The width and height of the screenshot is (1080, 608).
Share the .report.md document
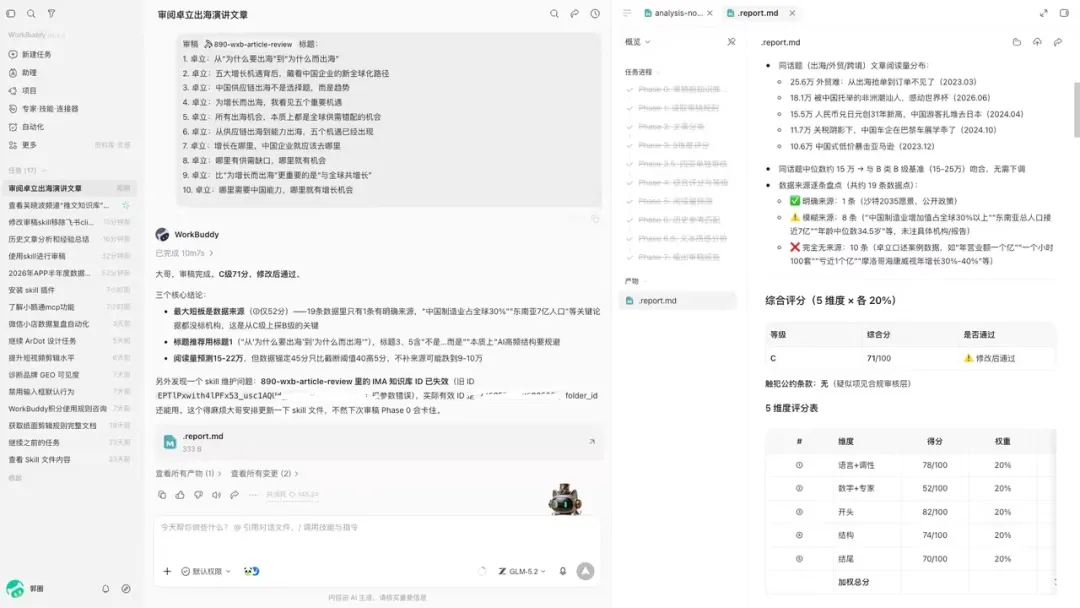tap(1058, 42)
